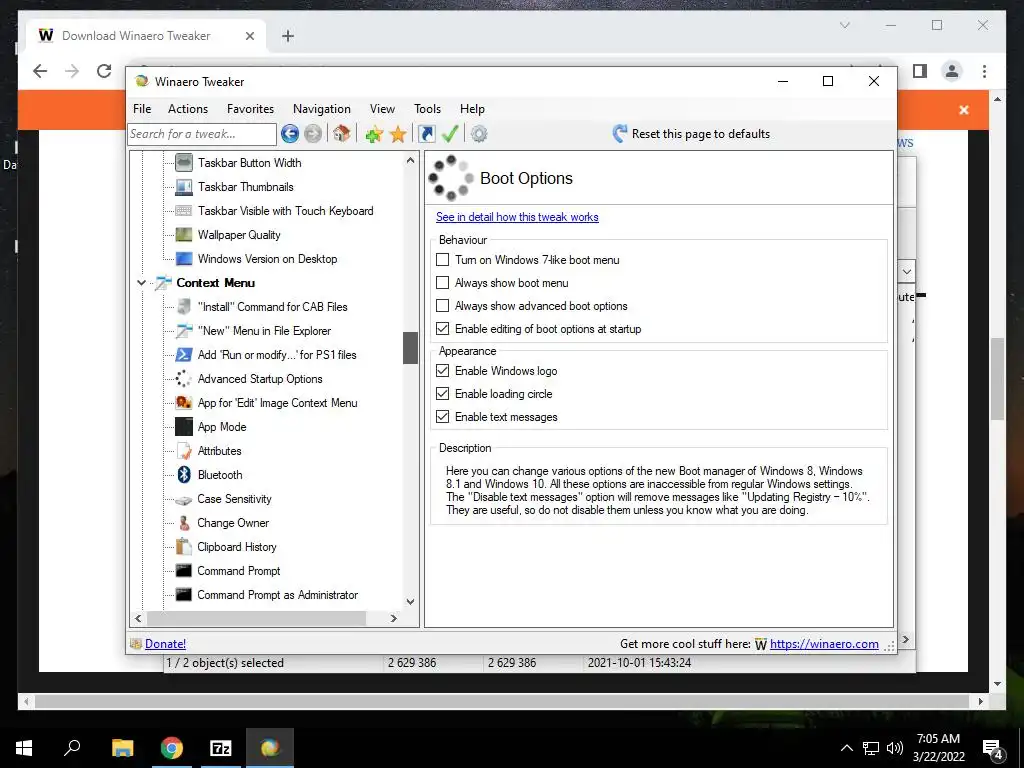The image size is (1024, 768).
Task: Open File Explorer from the taskbar
Action: pos(123,748)
